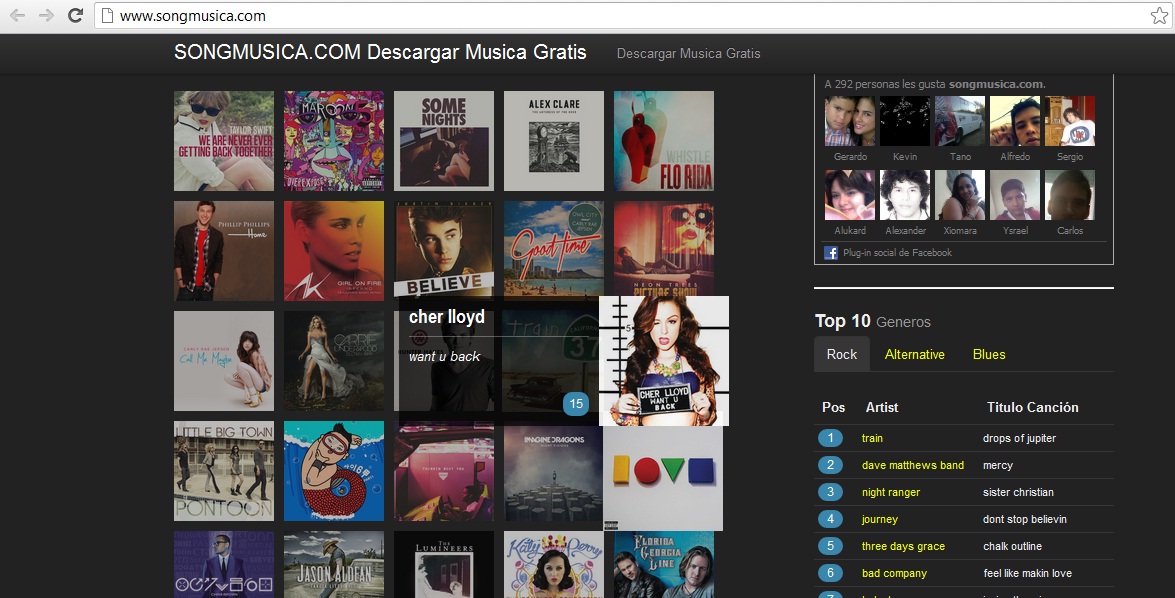Open artist link dave matthews band
This screenshot has height=598, width=1175.
pyautogui.click(x=913, y=465)
